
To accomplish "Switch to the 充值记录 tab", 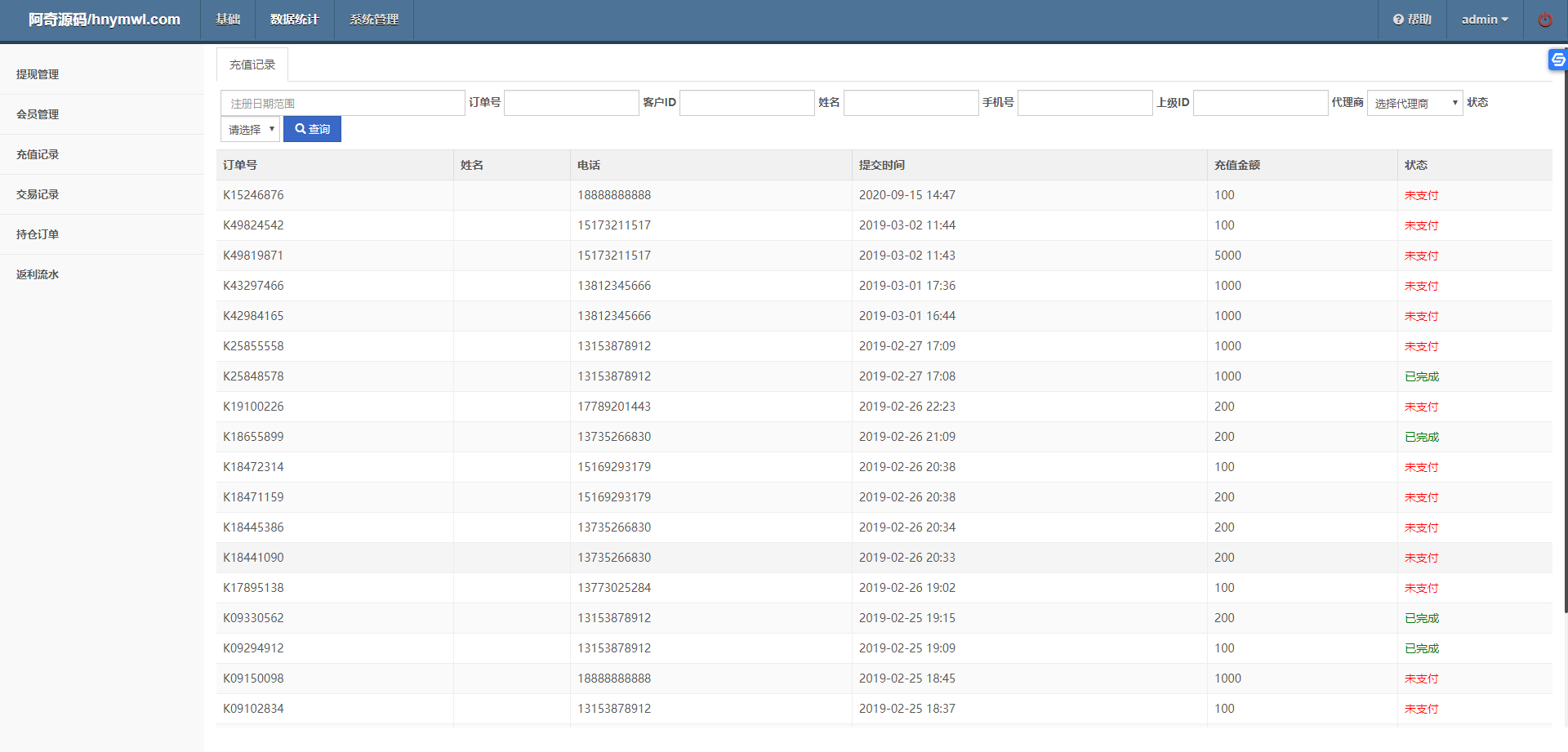I will 252,64.
